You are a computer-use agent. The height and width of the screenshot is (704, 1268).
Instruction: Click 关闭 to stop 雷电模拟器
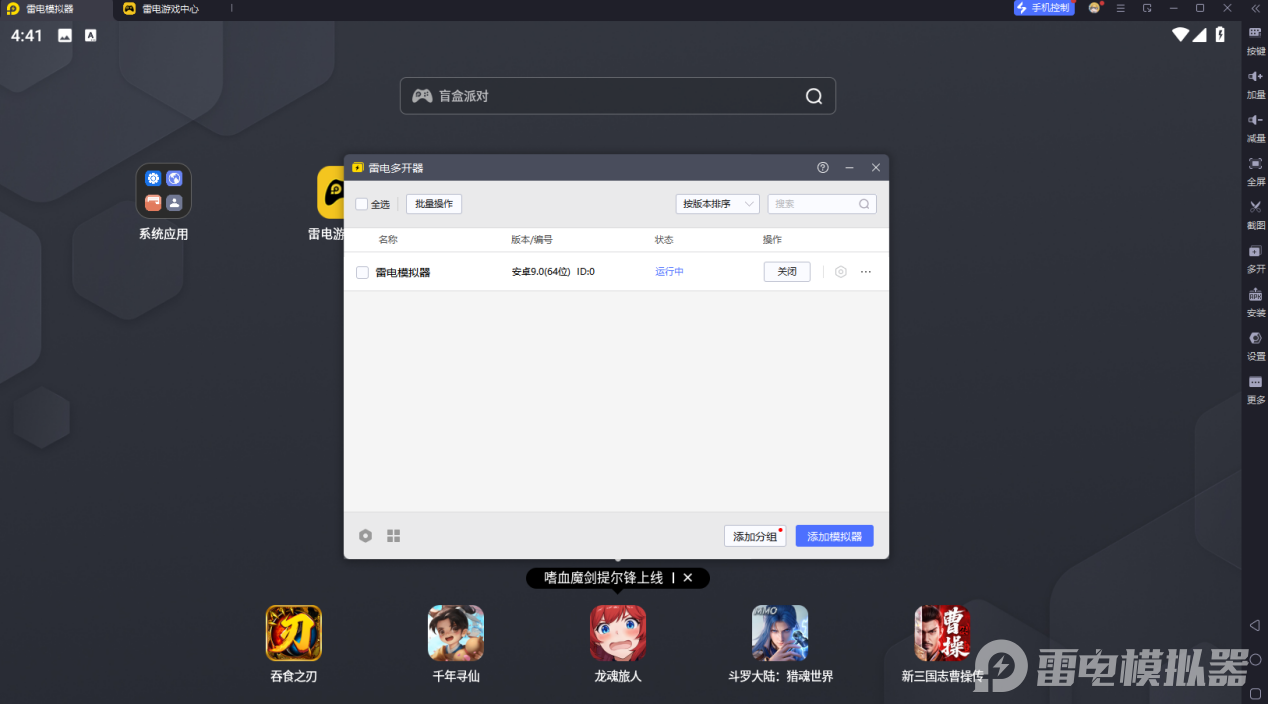click(x=787, y=271)
